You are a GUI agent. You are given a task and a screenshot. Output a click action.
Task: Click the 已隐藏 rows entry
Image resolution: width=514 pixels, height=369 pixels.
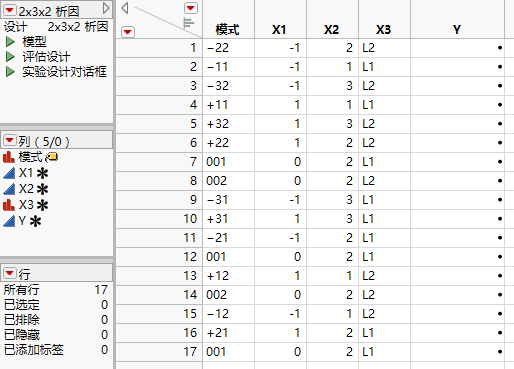tap(56, 335)
